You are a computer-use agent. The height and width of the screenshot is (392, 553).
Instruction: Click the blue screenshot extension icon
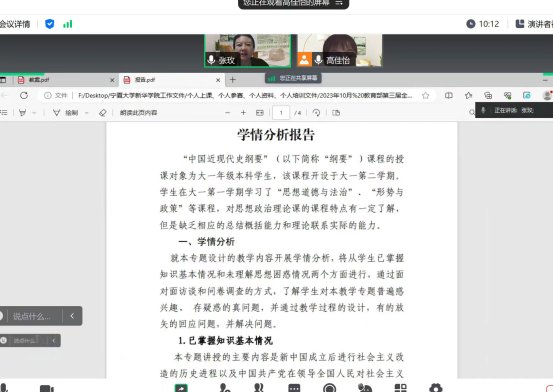(x=527, y=95)
